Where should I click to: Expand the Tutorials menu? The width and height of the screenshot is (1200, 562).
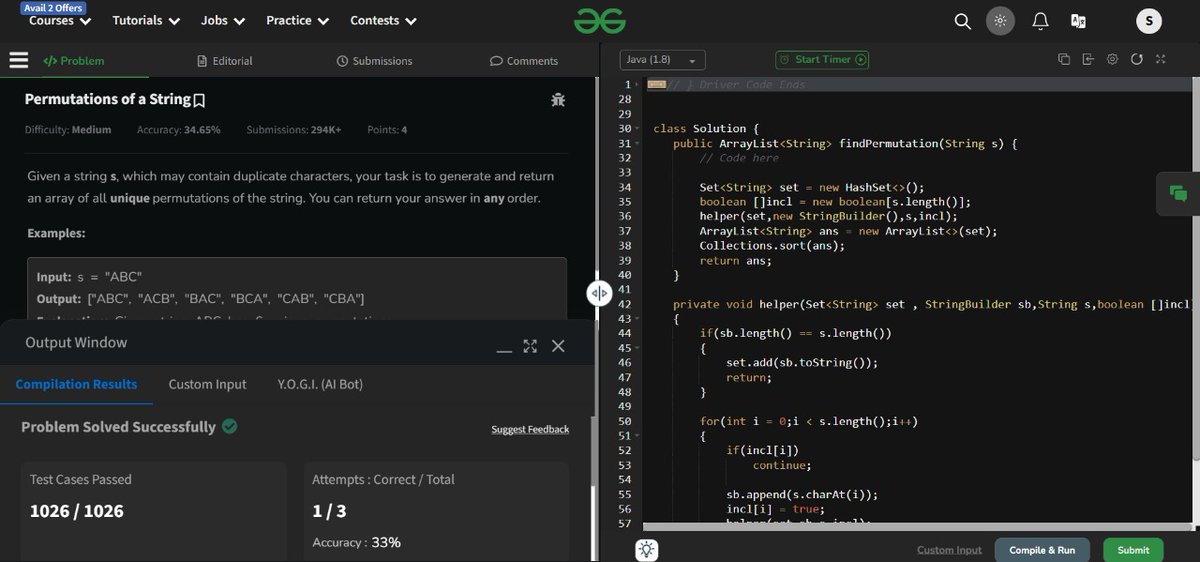[146, 20]
